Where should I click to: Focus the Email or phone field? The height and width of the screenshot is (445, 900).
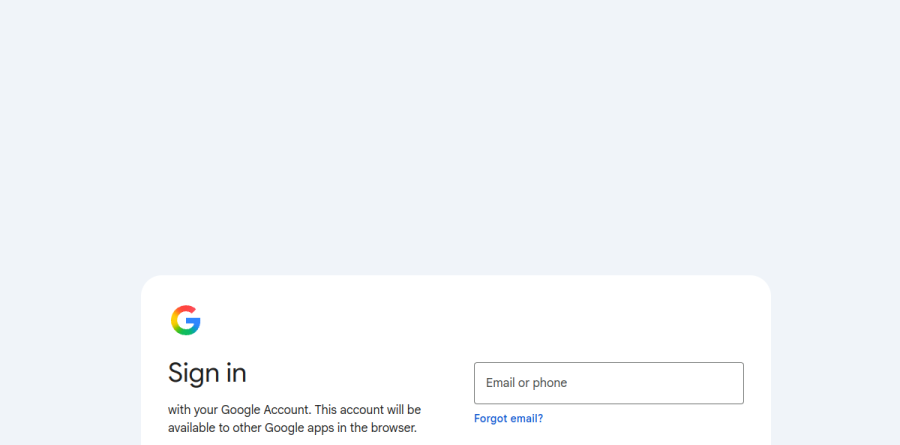coord(608,383)
